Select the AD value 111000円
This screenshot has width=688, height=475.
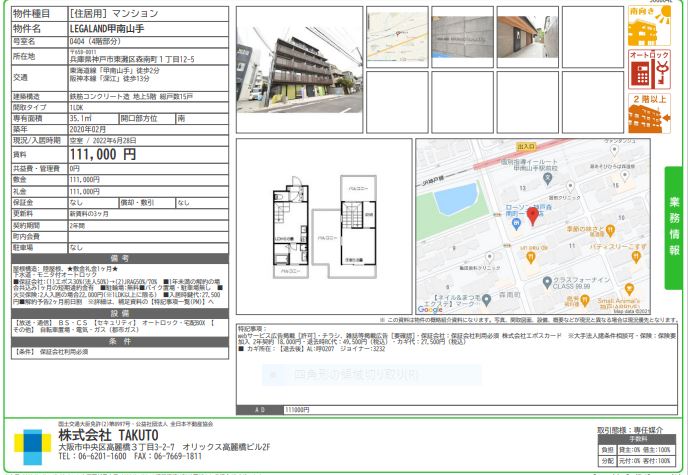click(297, 410)
